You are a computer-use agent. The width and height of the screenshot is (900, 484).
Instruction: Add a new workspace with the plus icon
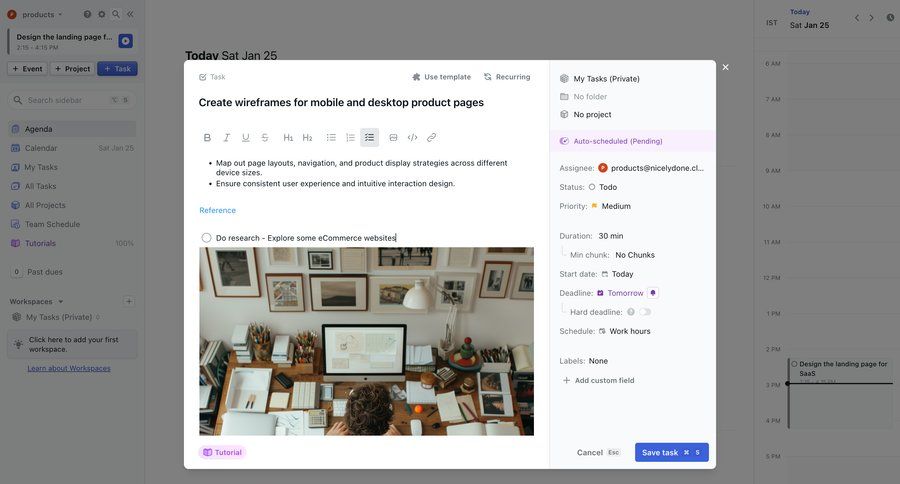tap(129, 301)
